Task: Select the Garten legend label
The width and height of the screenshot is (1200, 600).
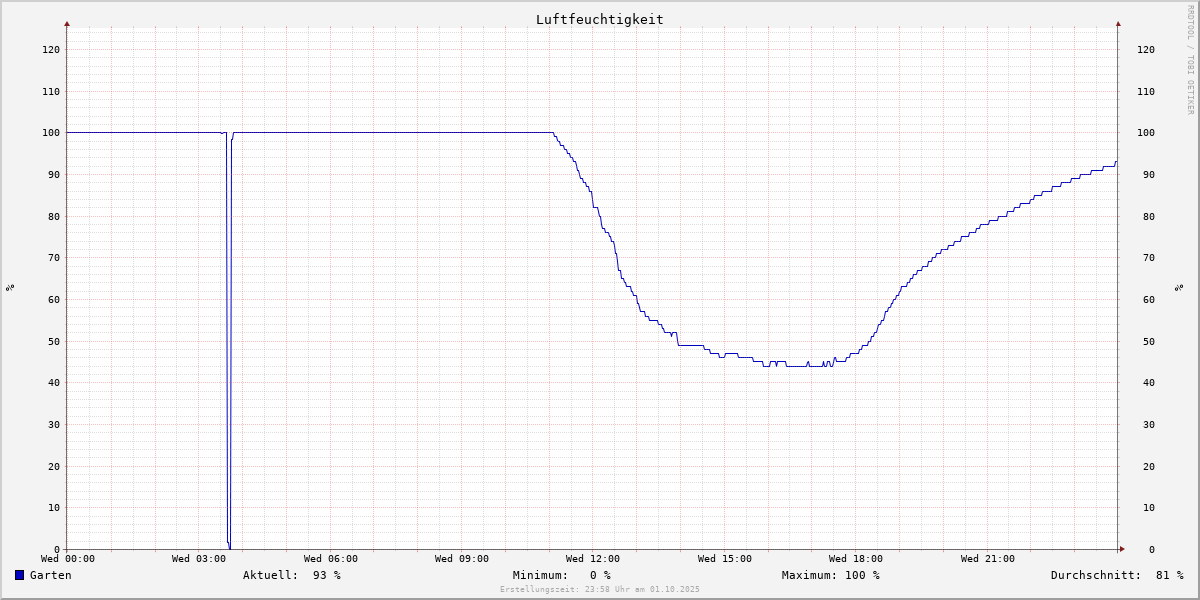Action: [50, 575]
